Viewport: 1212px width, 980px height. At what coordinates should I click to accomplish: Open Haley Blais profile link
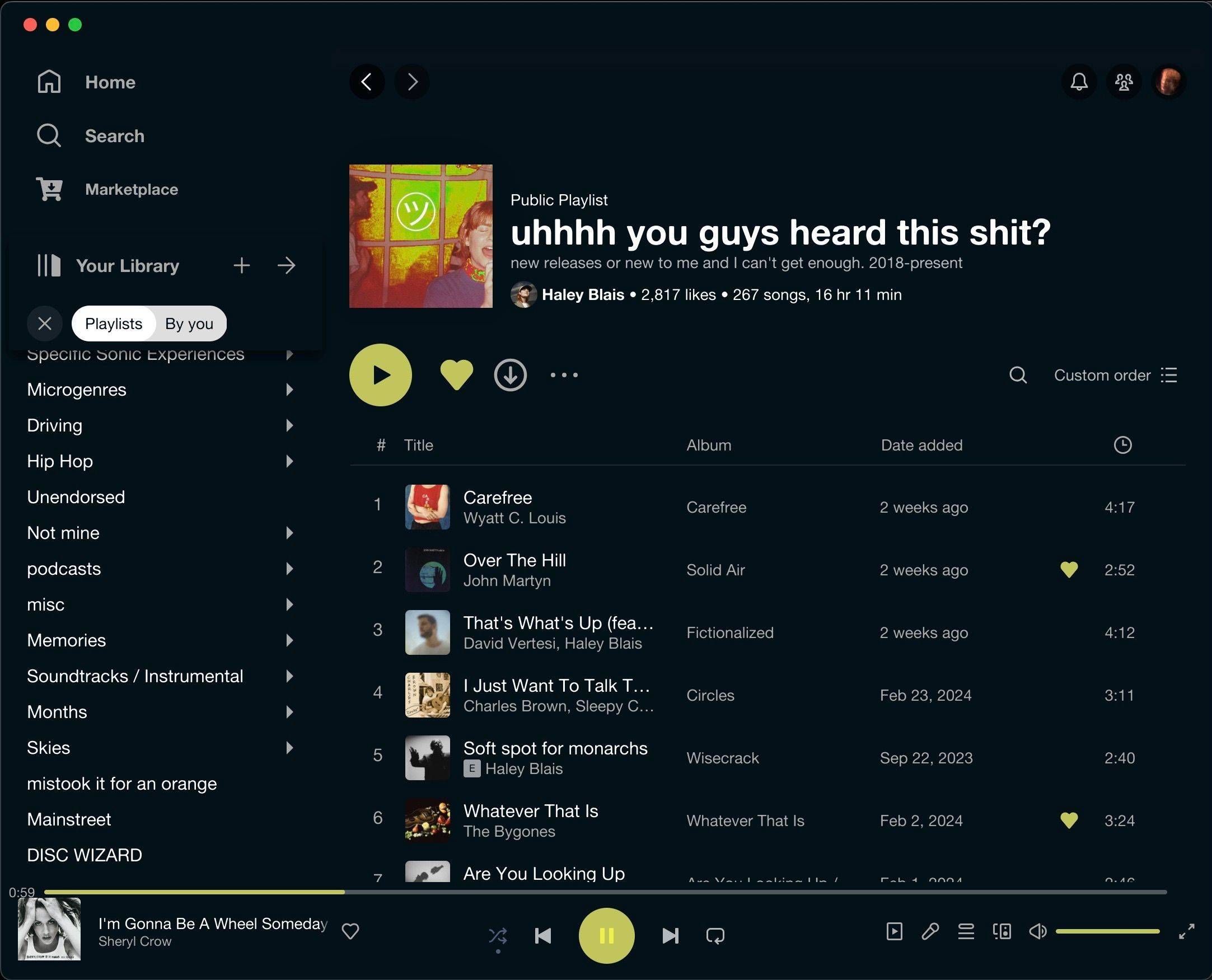583,295
